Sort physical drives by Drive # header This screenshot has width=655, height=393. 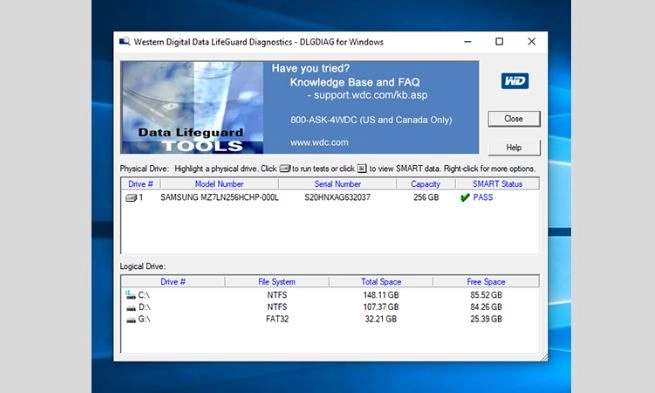pos(140,184)
